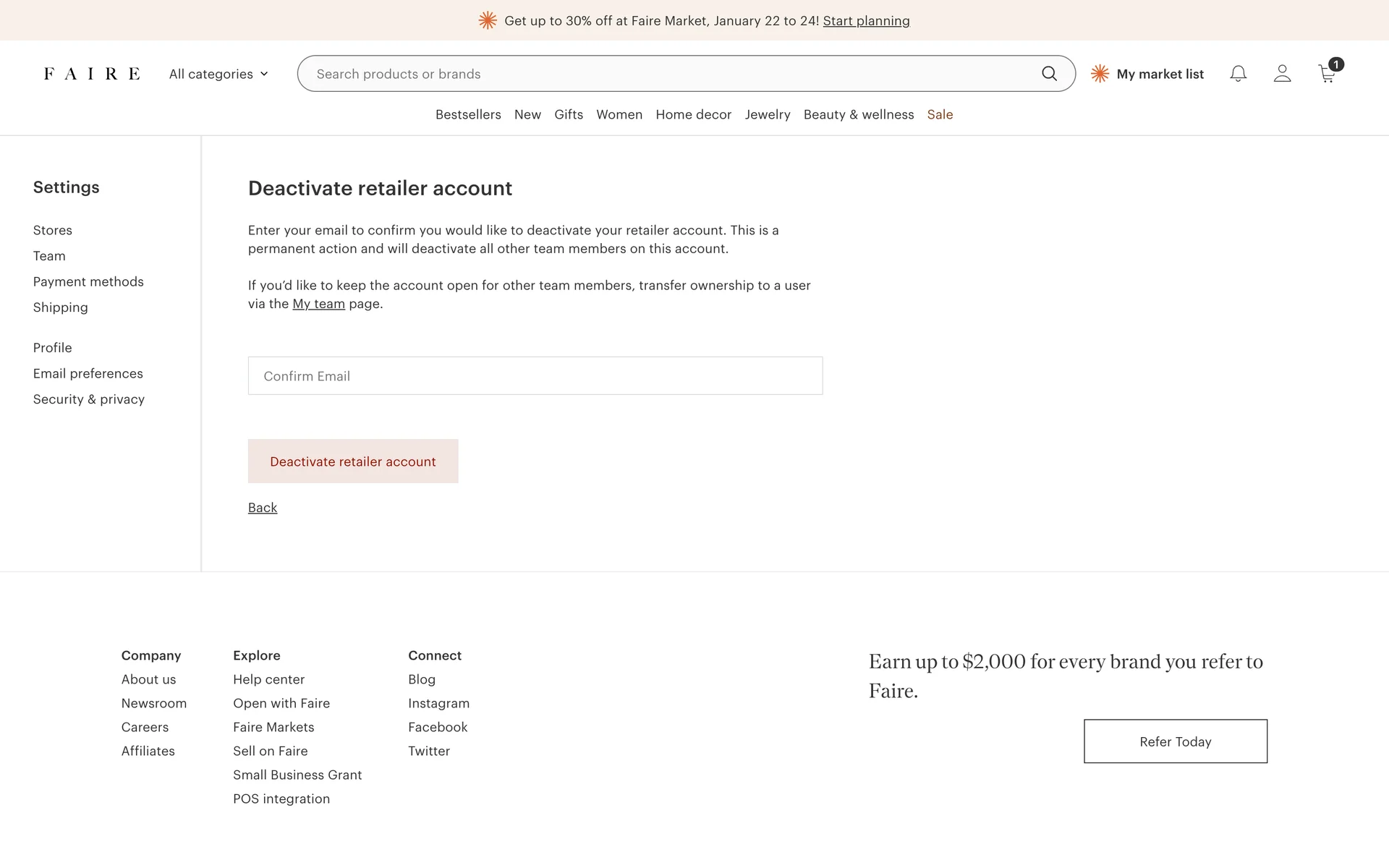Expand the All categories dropdown

pyautogui.click(x=218, y=74)
